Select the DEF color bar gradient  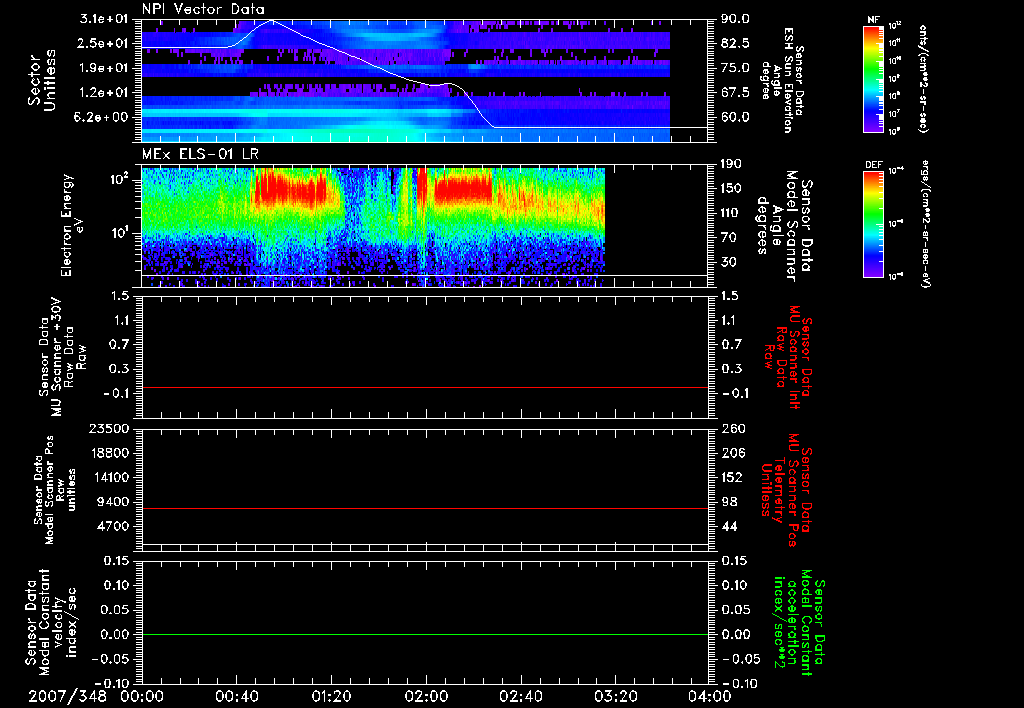point(874,224)
